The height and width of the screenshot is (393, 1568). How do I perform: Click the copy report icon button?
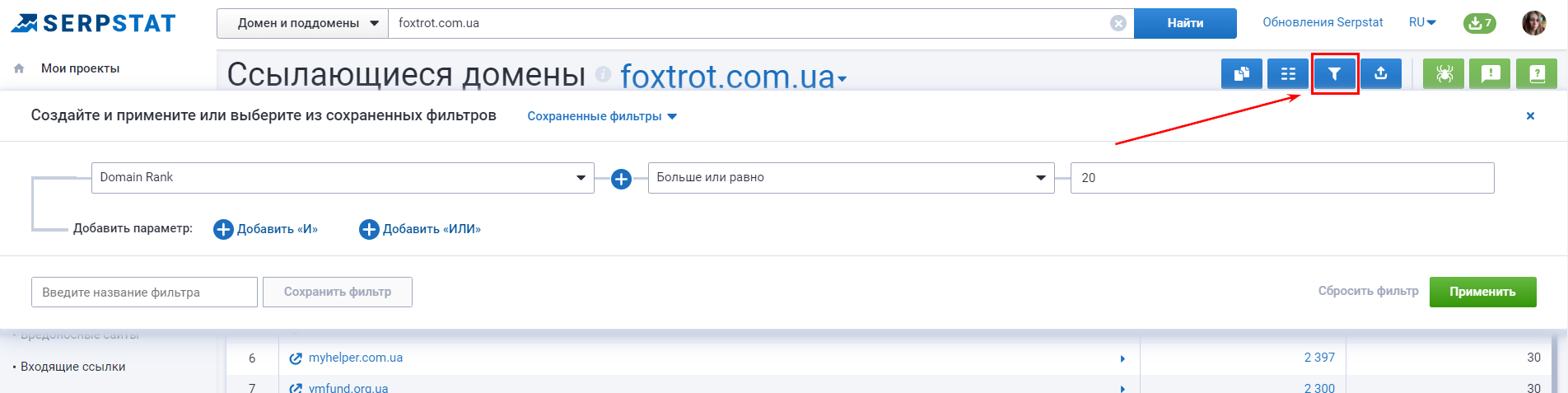point(1242,74)
